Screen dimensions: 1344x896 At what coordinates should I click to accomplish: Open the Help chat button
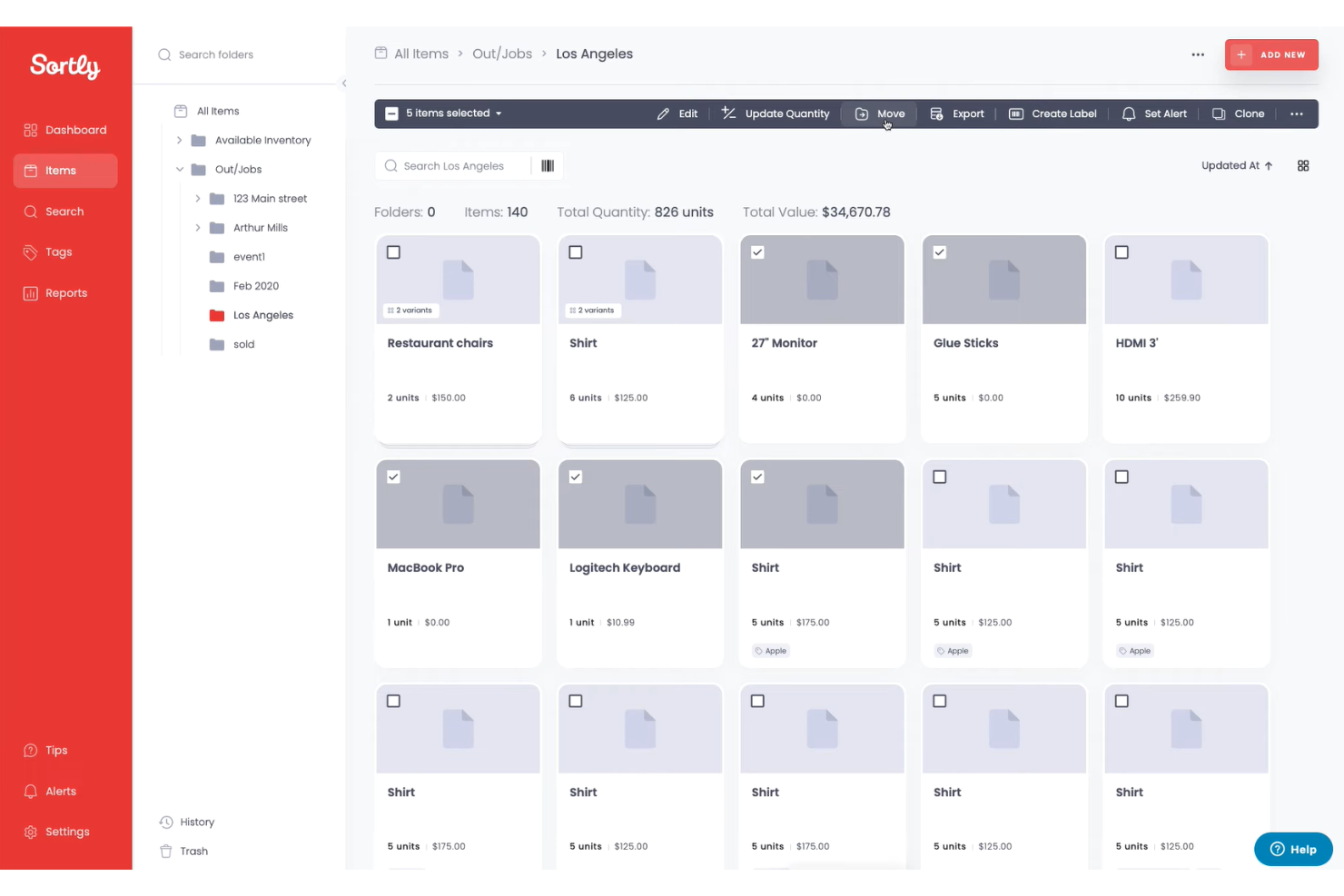1293,849
